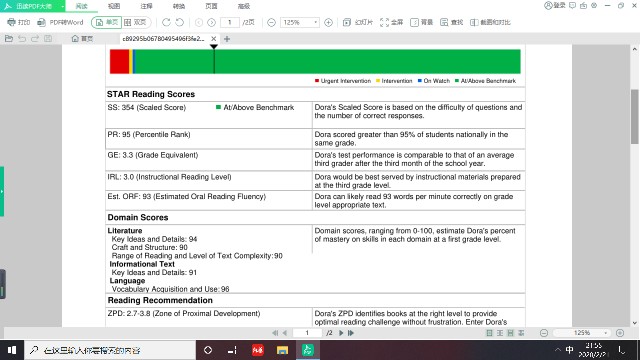The width and height of the screenshot is (640, 360).
Task: Zoom in with the plus icon in toolbar
Action: pyautogui.click(x=329, y=22)
